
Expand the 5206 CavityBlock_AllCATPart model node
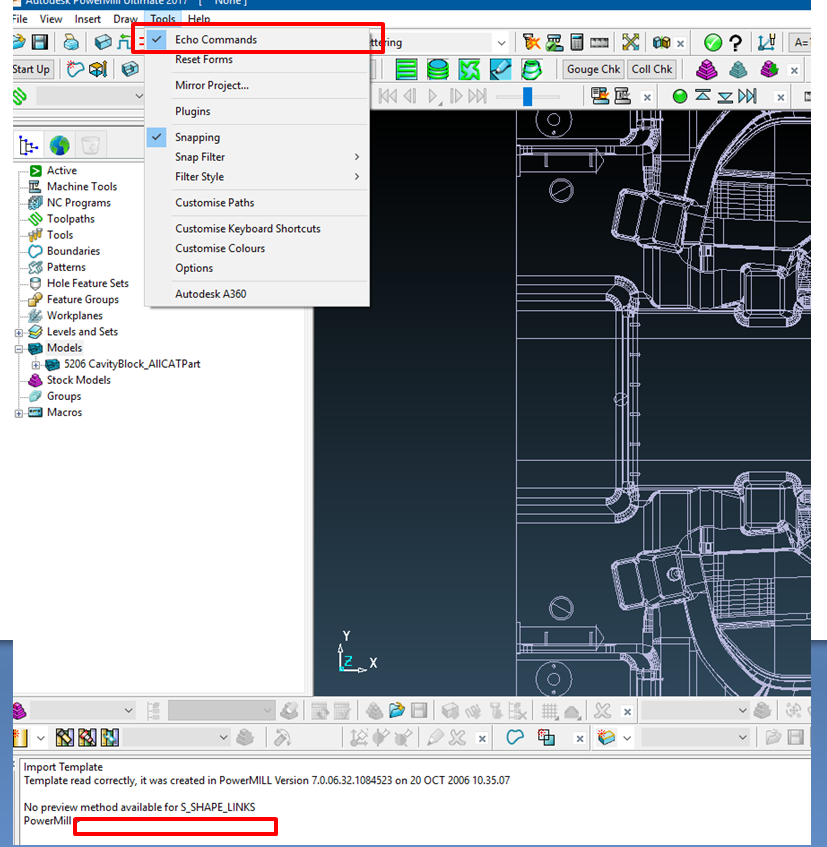pyautogui.click(x=36, y=365)
